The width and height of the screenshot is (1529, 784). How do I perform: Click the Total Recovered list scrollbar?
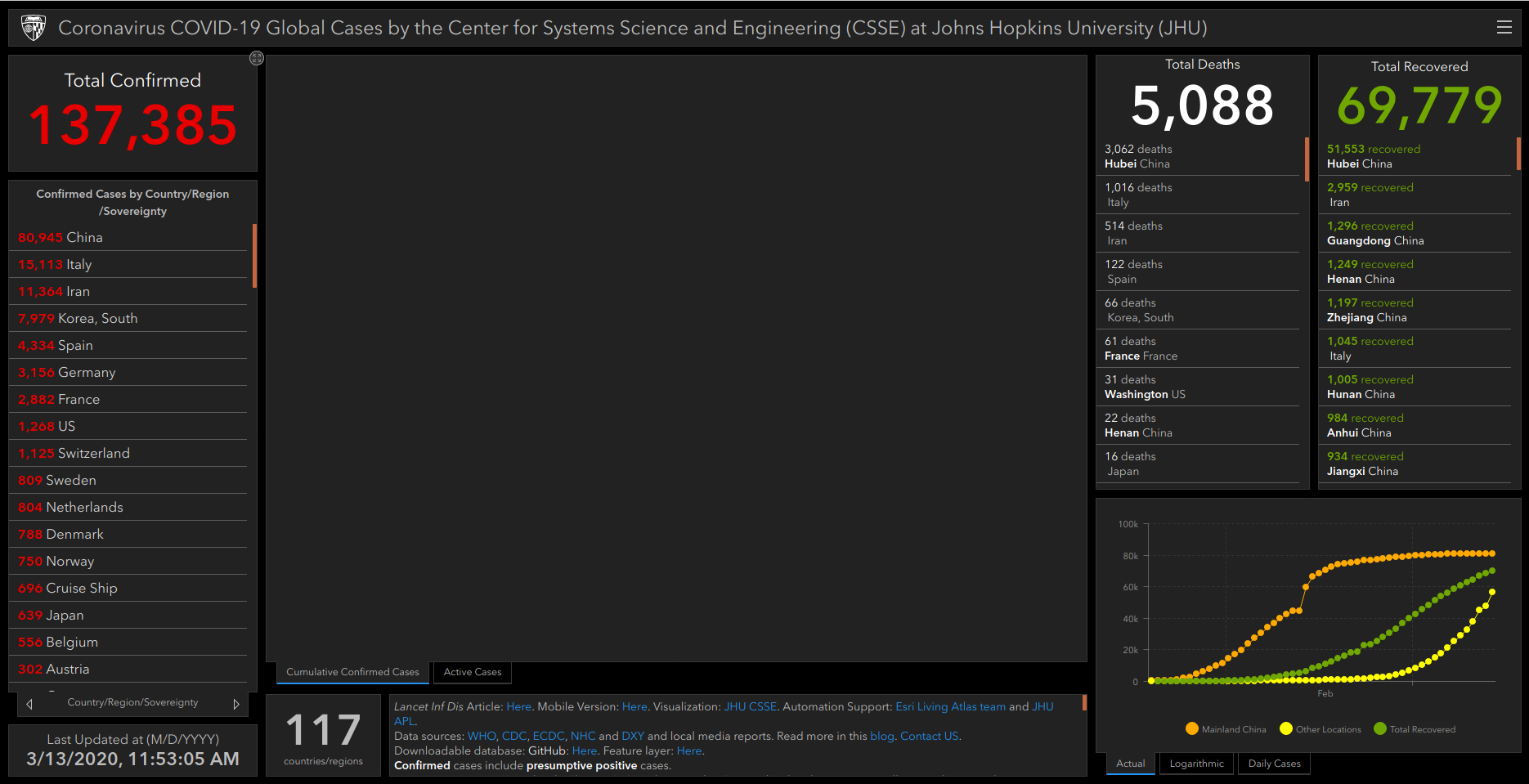click(1518, 153)
